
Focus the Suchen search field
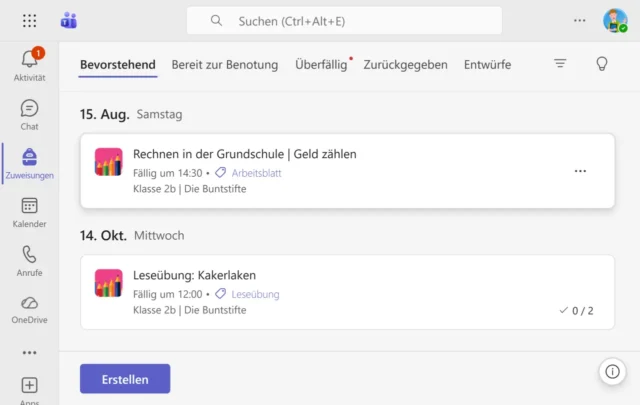coord(344,21)
